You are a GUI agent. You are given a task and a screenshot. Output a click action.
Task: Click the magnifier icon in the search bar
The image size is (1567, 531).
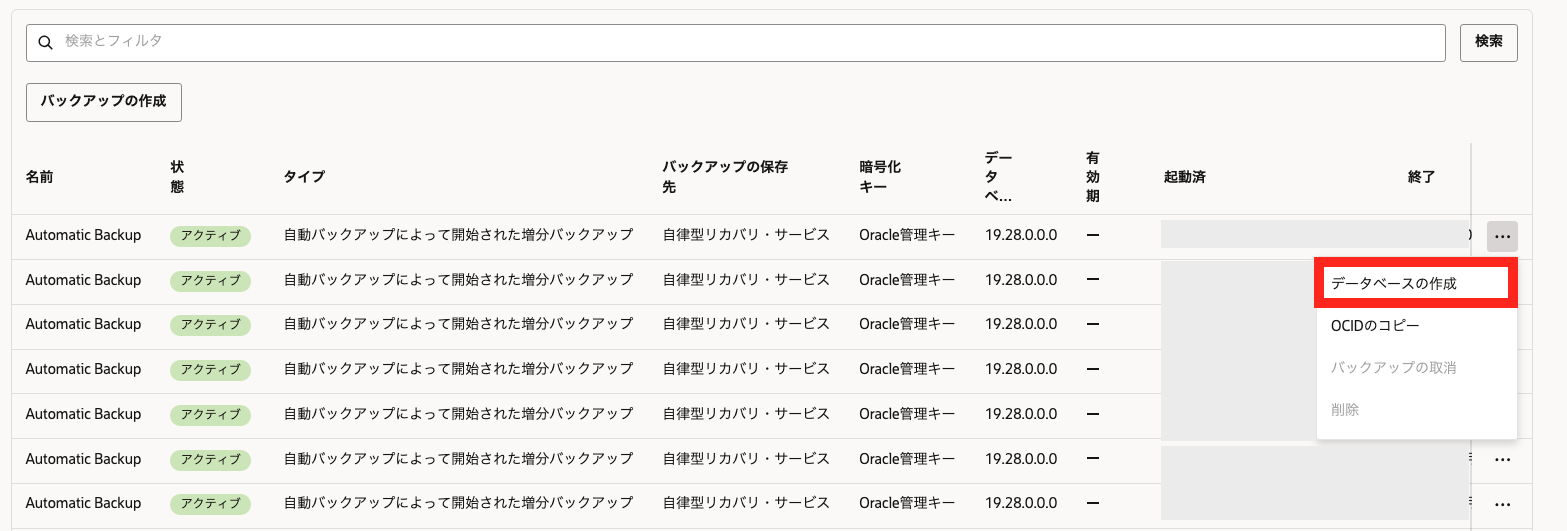pos(45,42)
